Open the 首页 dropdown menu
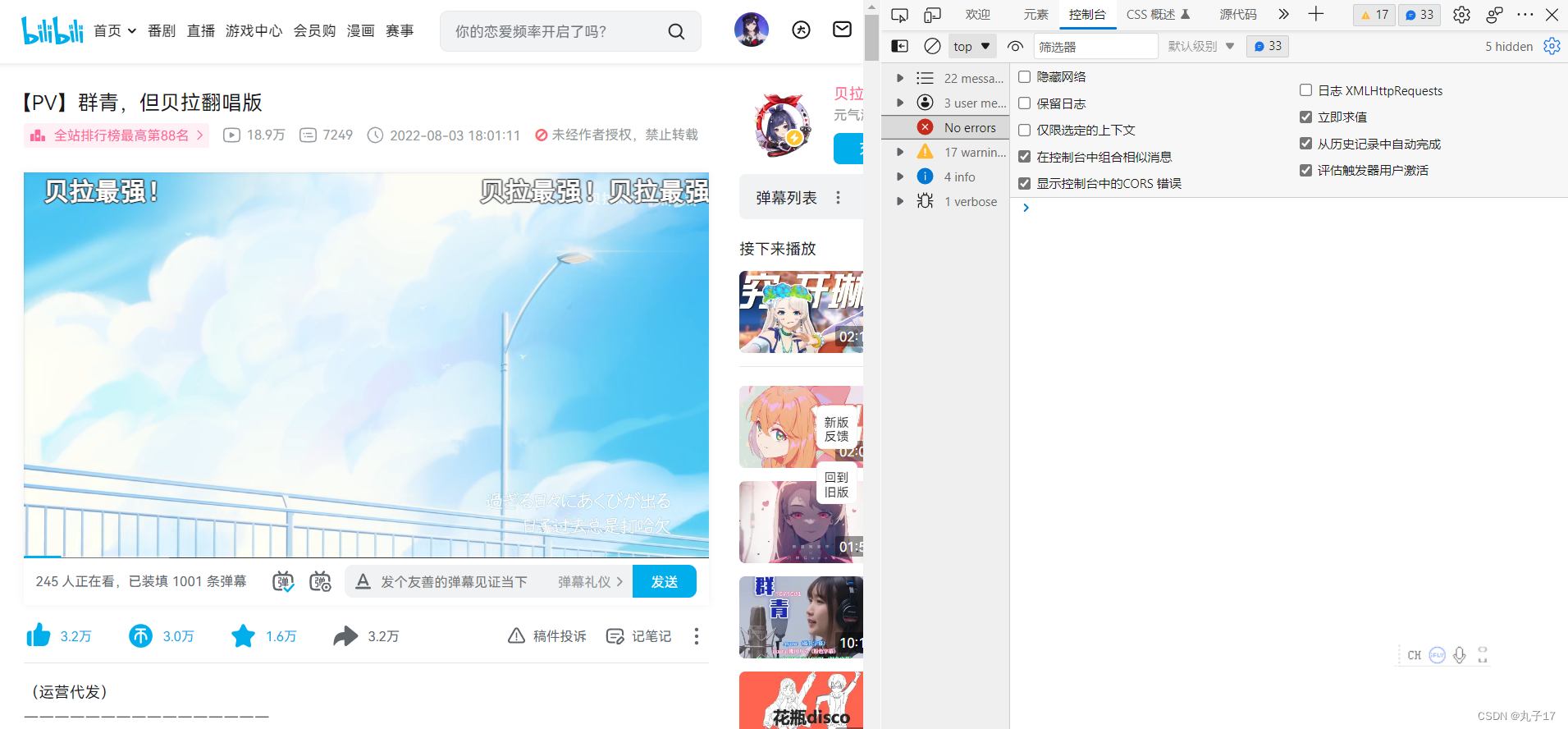The image size is (1568, 729). 115,30
